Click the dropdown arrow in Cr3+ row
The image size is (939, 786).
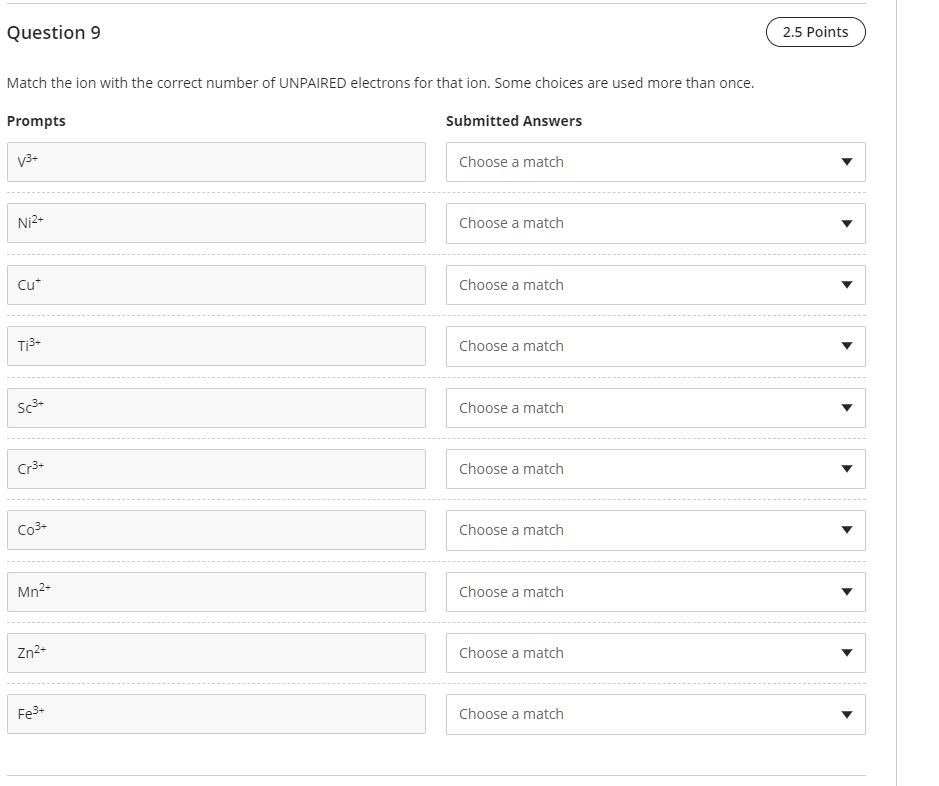coord(846,469)
